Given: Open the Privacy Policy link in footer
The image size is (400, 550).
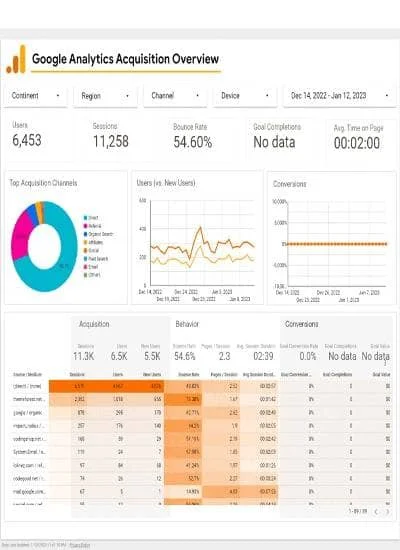Looking at the screenshot, I should (79, 545).
